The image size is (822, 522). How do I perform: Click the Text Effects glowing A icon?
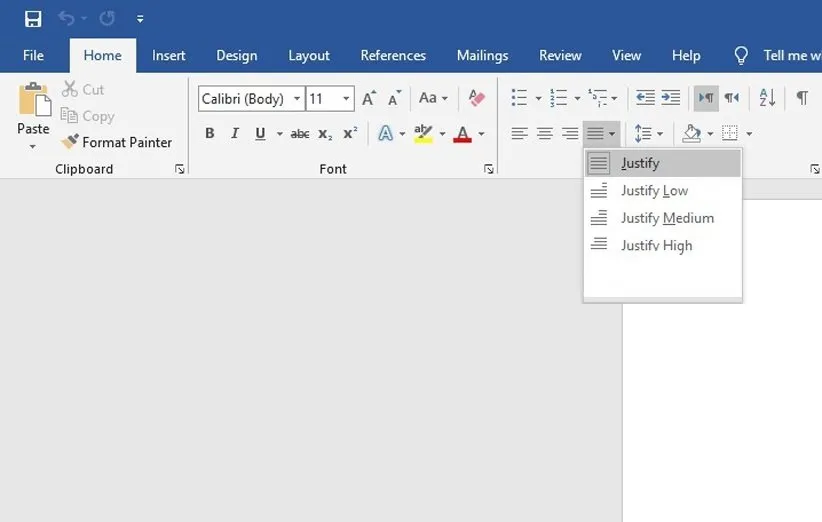coord(385,133)
